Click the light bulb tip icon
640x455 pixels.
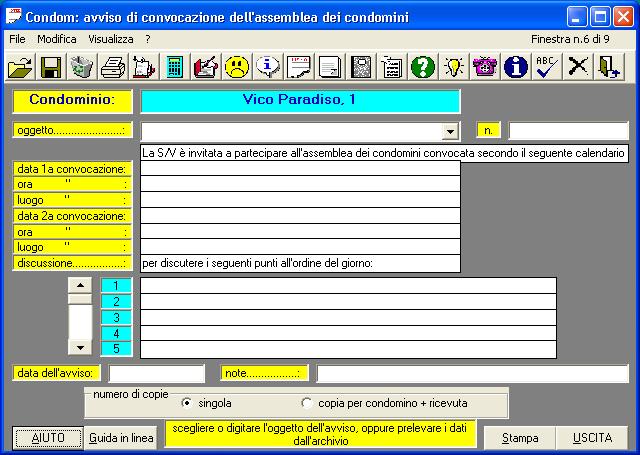click(x=454, y=67)
